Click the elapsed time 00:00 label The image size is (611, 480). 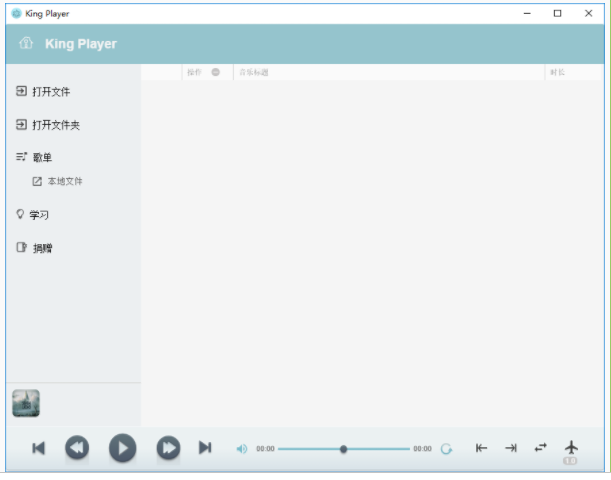pos(265,449)
